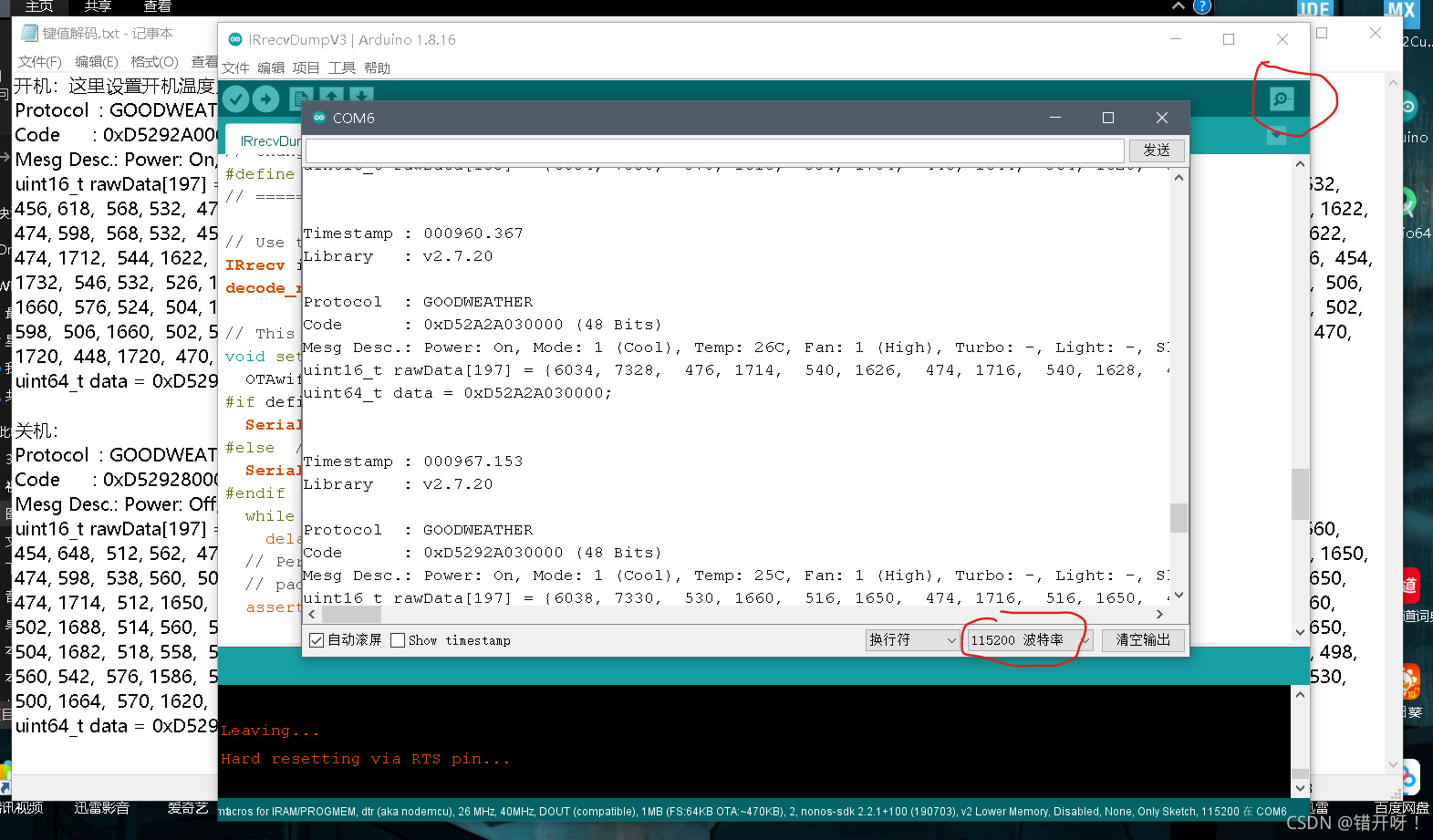Click the serial monitor horizontal scroll left arrow

click(x=312, y=615)
